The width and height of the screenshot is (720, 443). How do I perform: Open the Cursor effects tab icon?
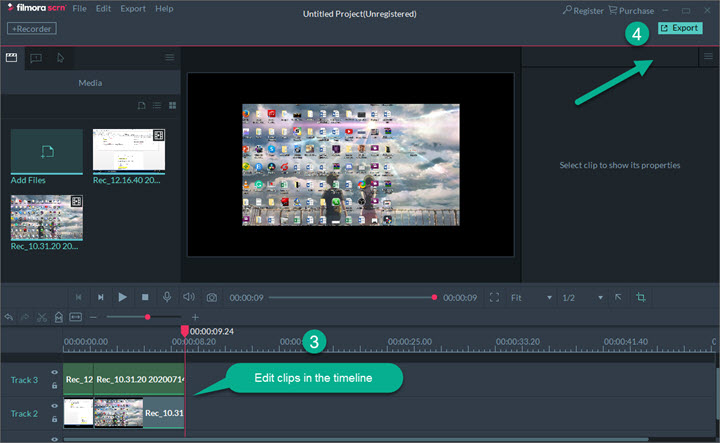click(x=60, y=58)
